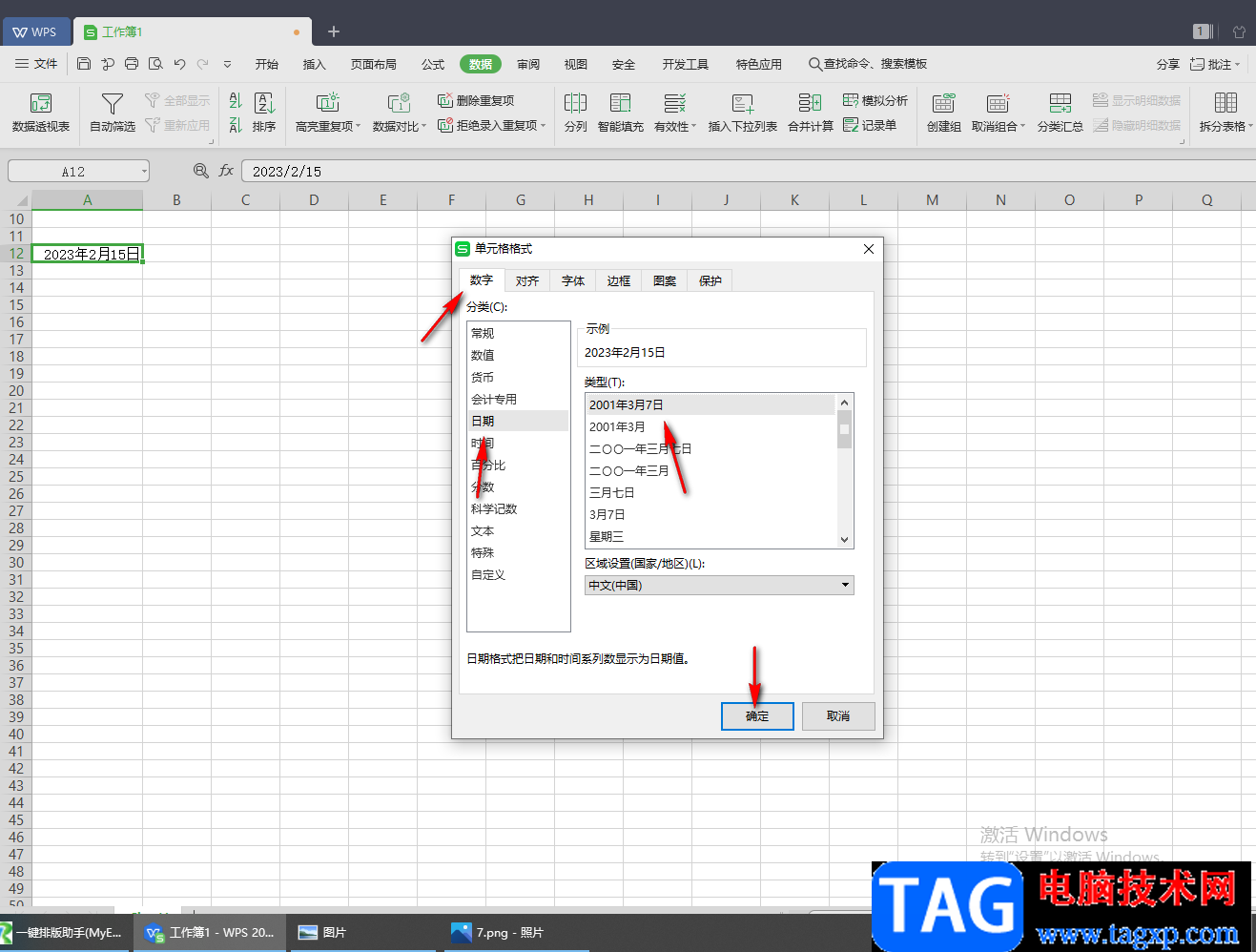Switch to 7.png 照片 taskbar item
The image size is (1256, 952).
pyautogui.click(x=518, y=932)
